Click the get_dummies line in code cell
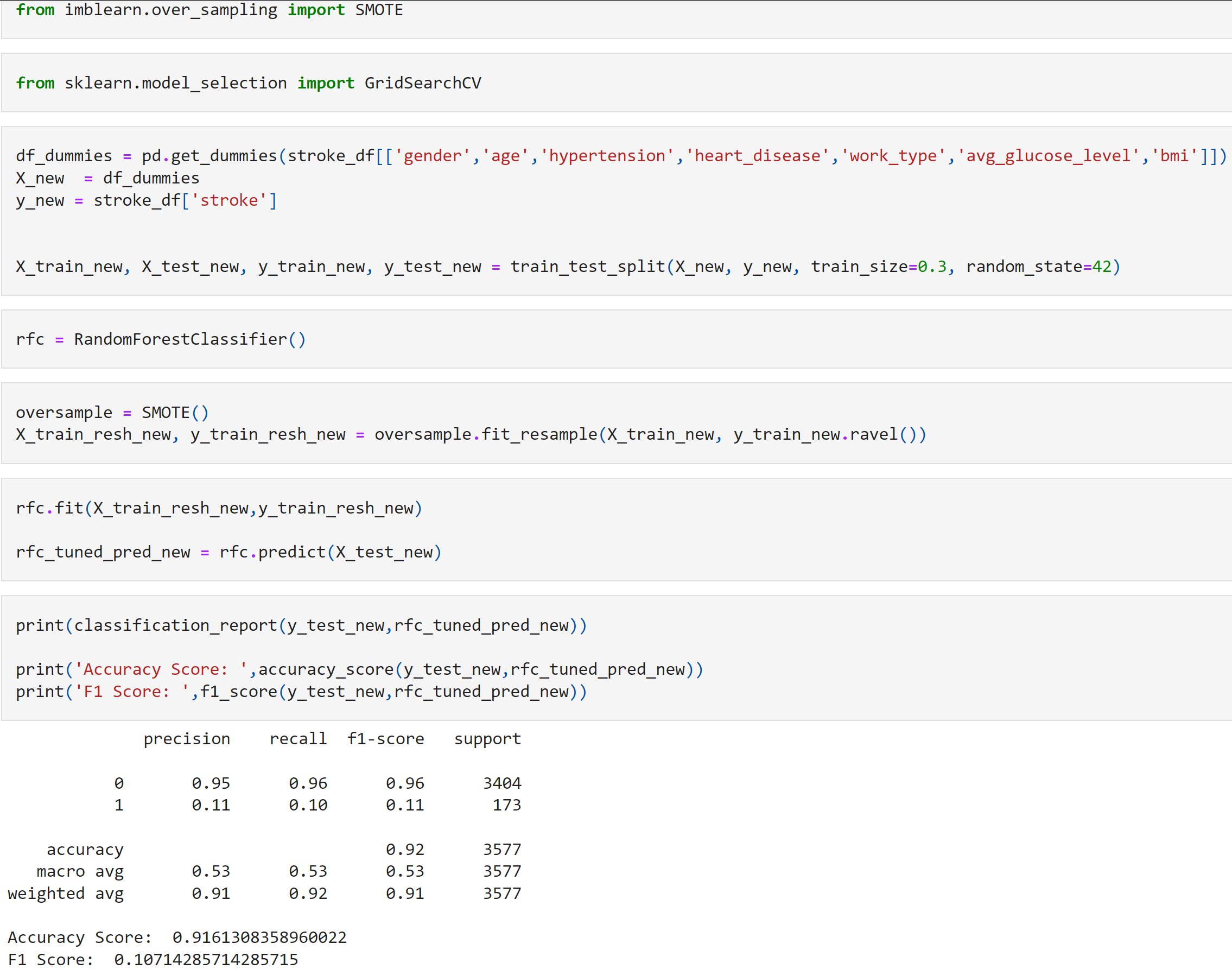 pyautogui.click(x=620, y=156)
